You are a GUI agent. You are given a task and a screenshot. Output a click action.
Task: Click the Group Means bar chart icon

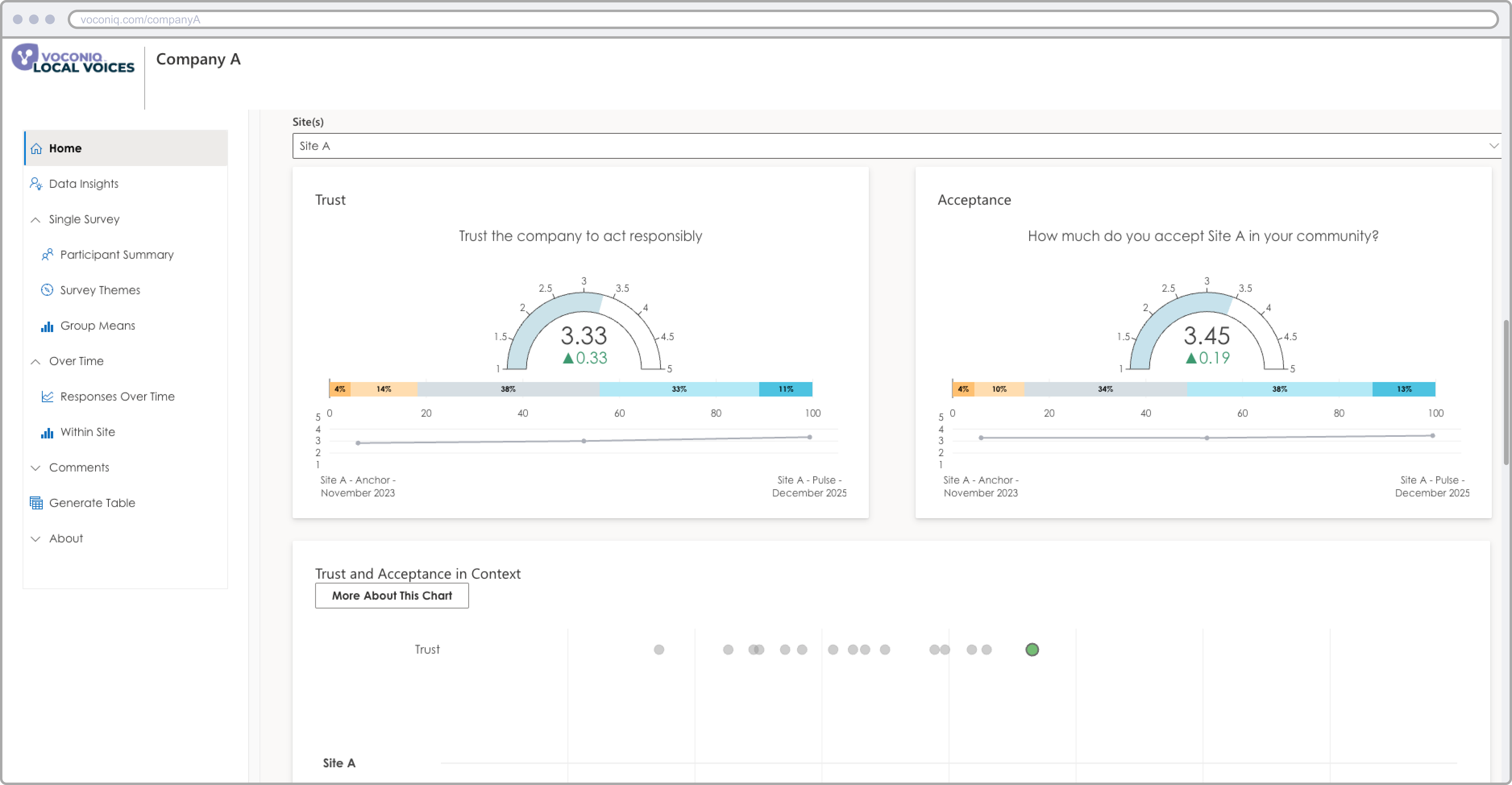click(47, 326)
